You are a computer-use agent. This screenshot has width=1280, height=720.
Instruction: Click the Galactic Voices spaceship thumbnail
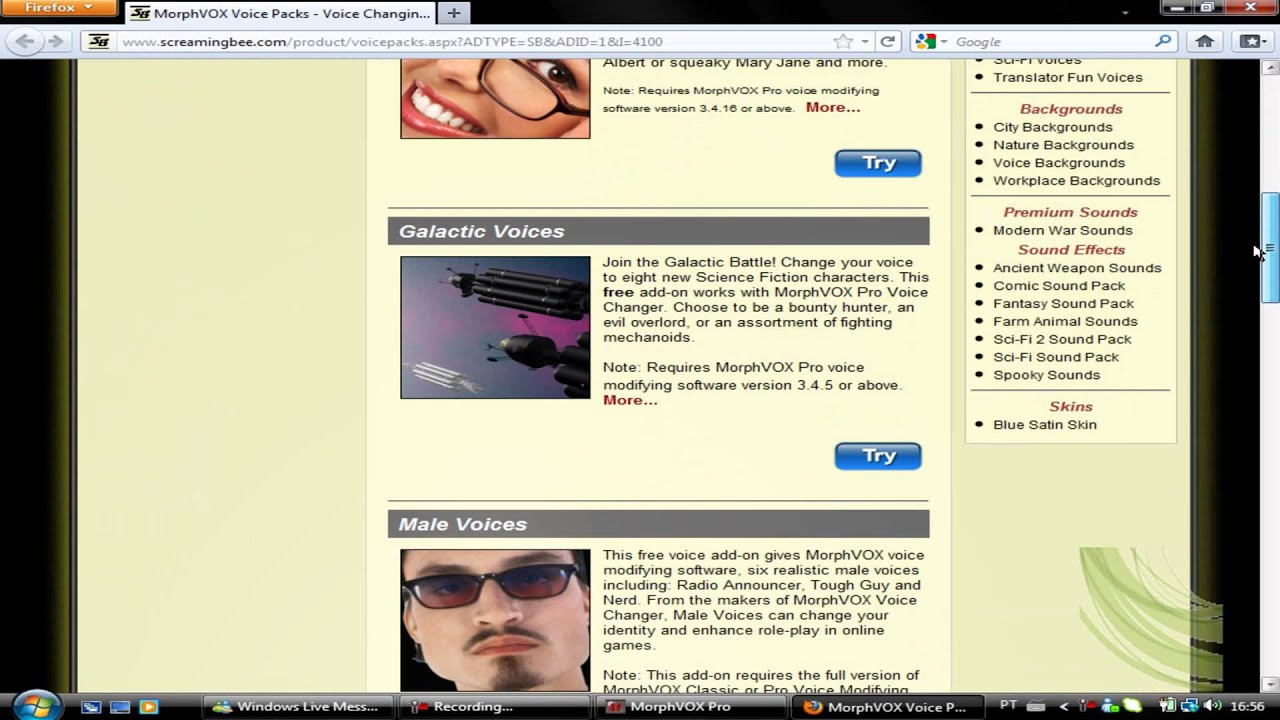tap(495, 327)
